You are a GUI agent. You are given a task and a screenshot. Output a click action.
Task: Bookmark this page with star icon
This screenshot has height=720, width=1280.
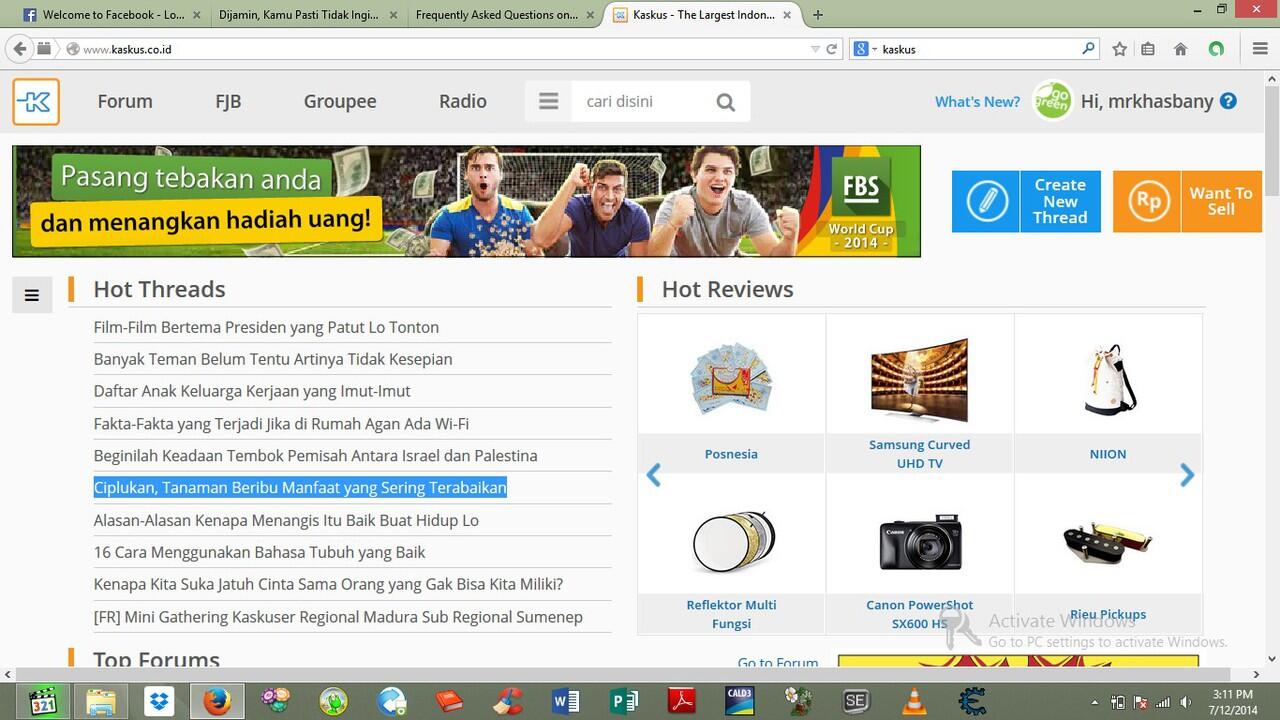pyautogui.click(x=1119, y=48)
